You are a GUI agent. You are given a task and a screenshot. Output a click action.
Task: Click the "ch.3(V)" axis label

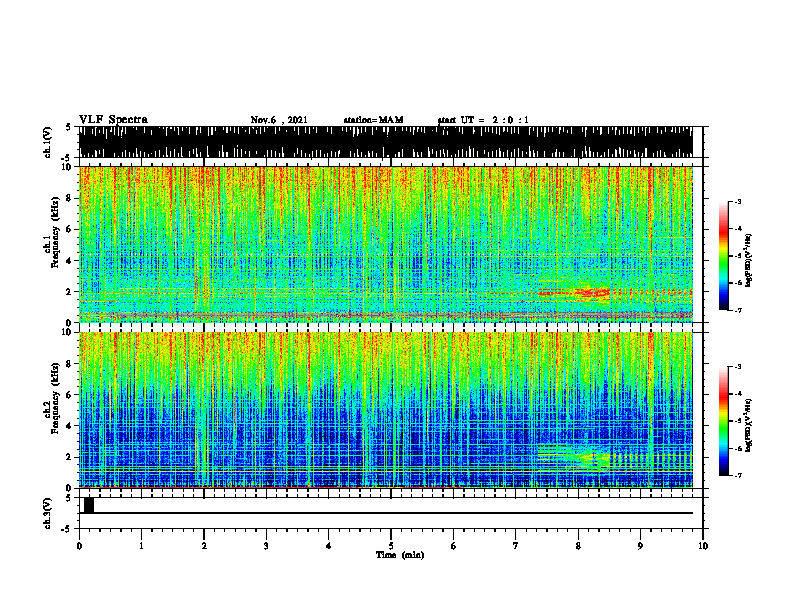click(48, 513)
